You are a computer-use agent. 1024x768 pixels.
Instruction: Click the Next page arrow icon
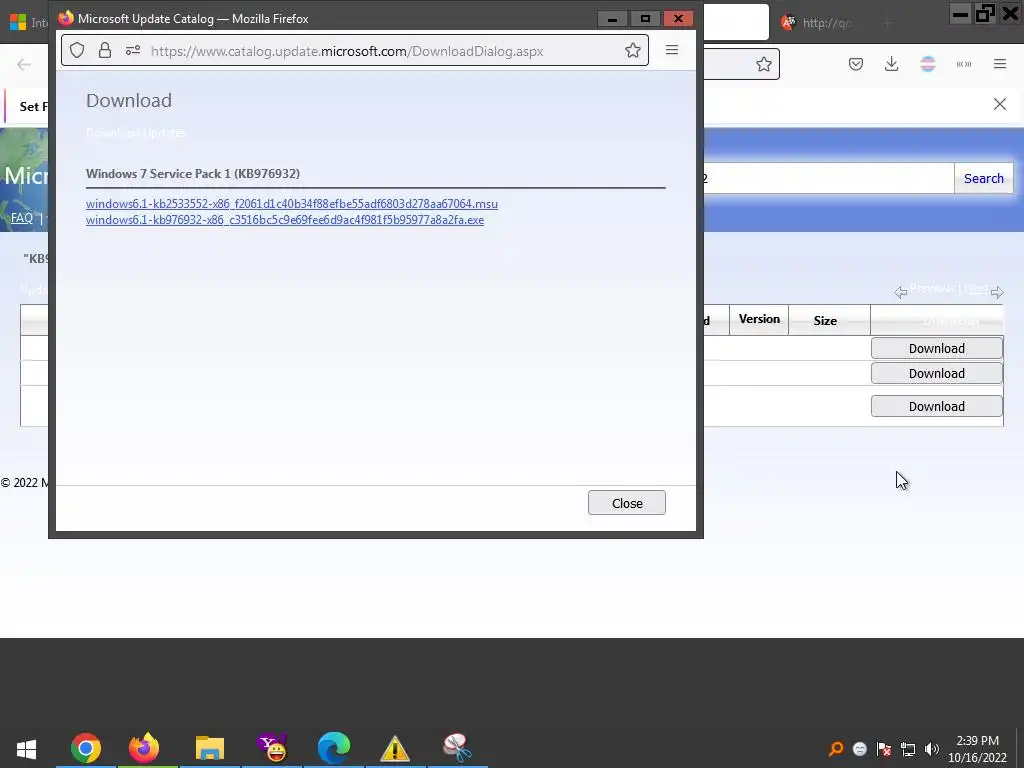click(997, 292)
